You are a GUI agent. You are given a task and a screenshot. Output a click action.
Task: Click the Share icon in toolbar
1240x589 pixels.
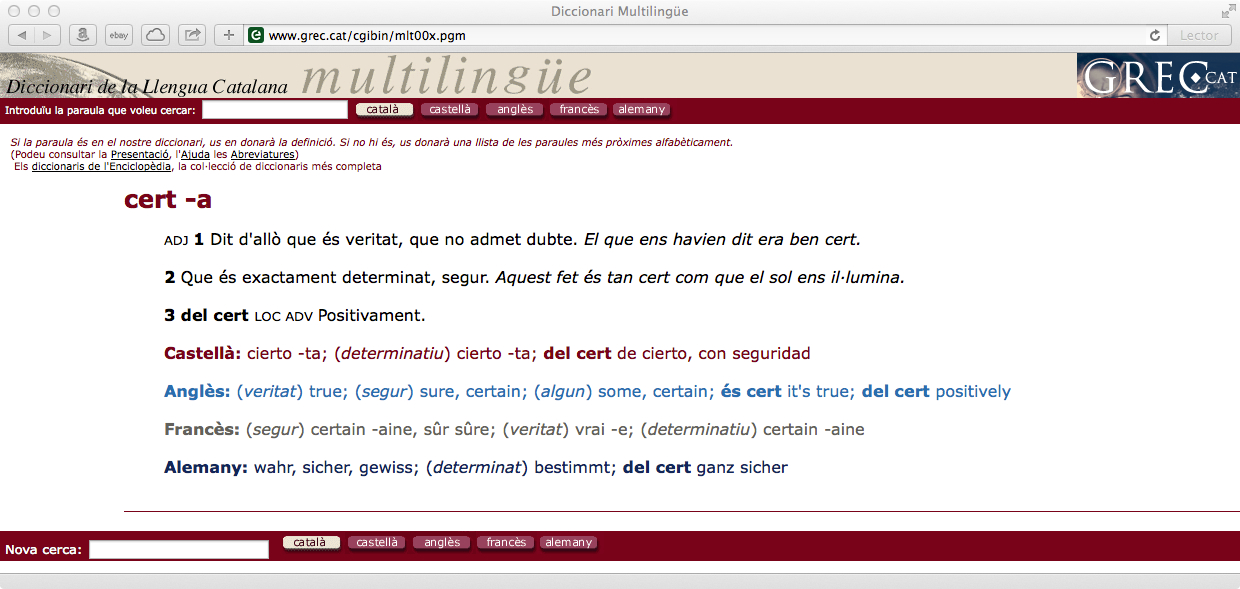coord(192,35)
